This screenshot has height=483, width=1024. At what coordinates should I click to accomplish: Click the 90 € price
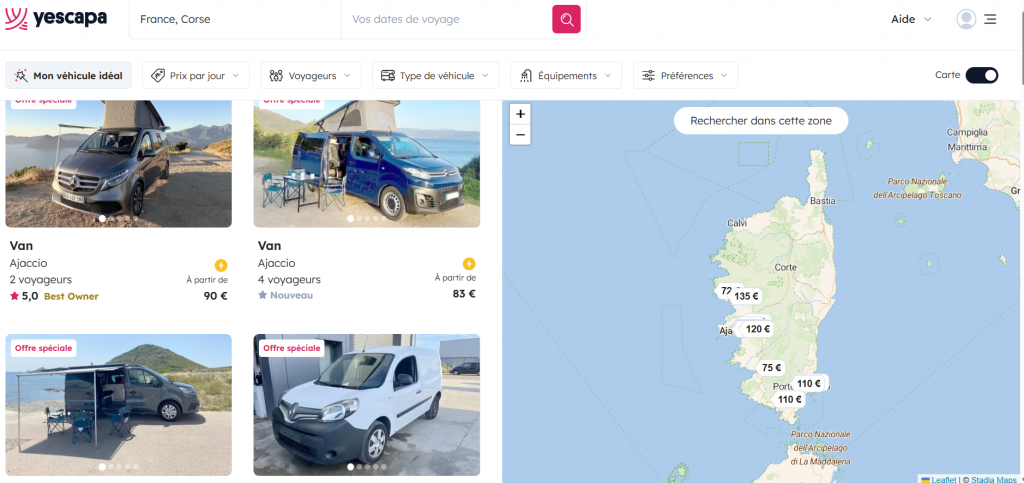click(x=215, y=296)
